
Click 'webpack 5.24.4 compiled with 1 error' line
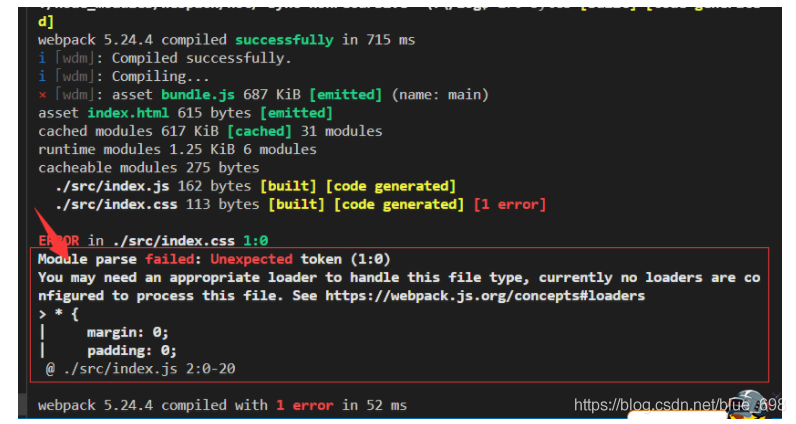point(222,405)
